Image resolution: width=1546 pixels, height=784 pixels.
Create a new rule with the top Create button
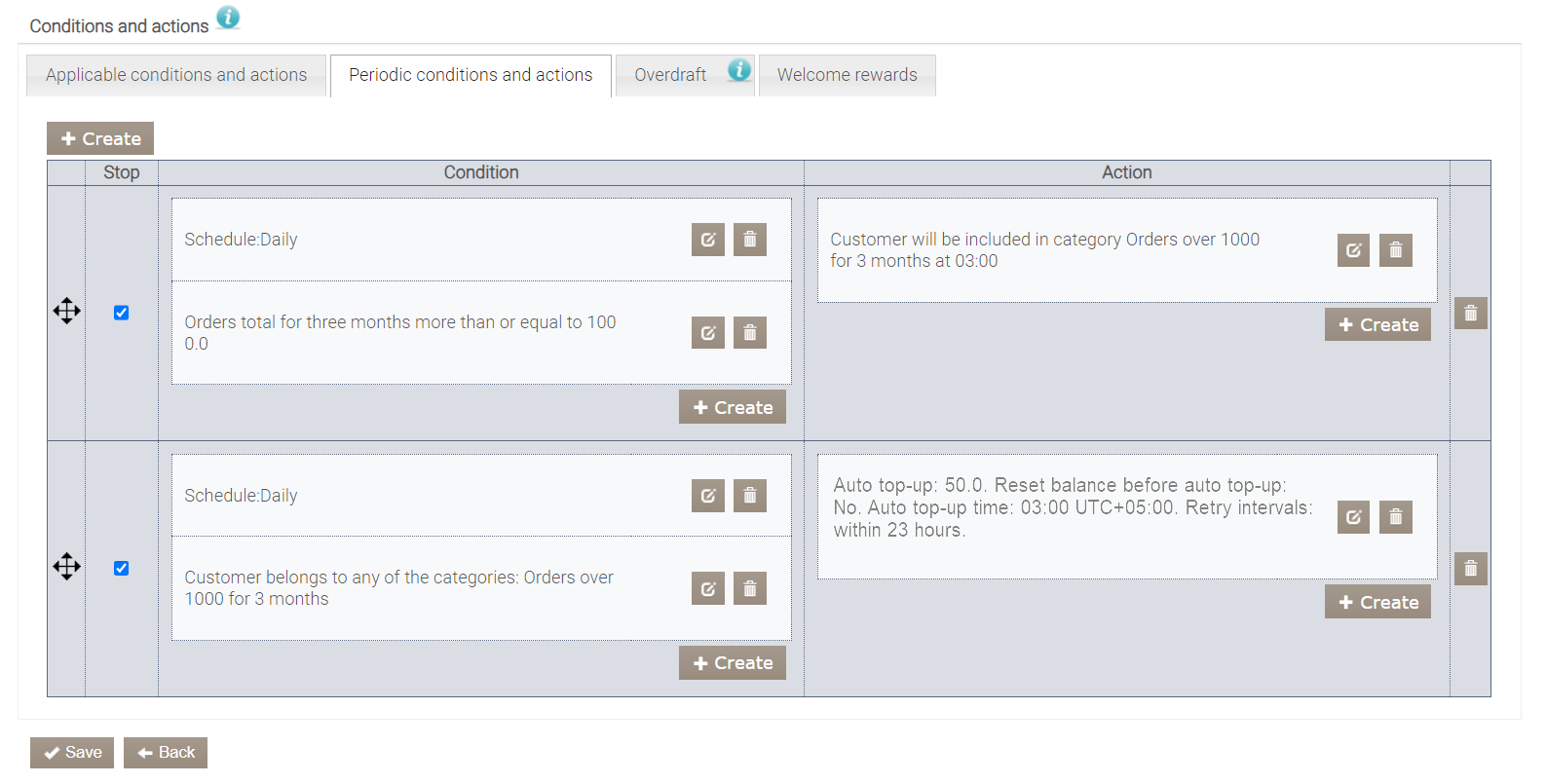[100, 138]
